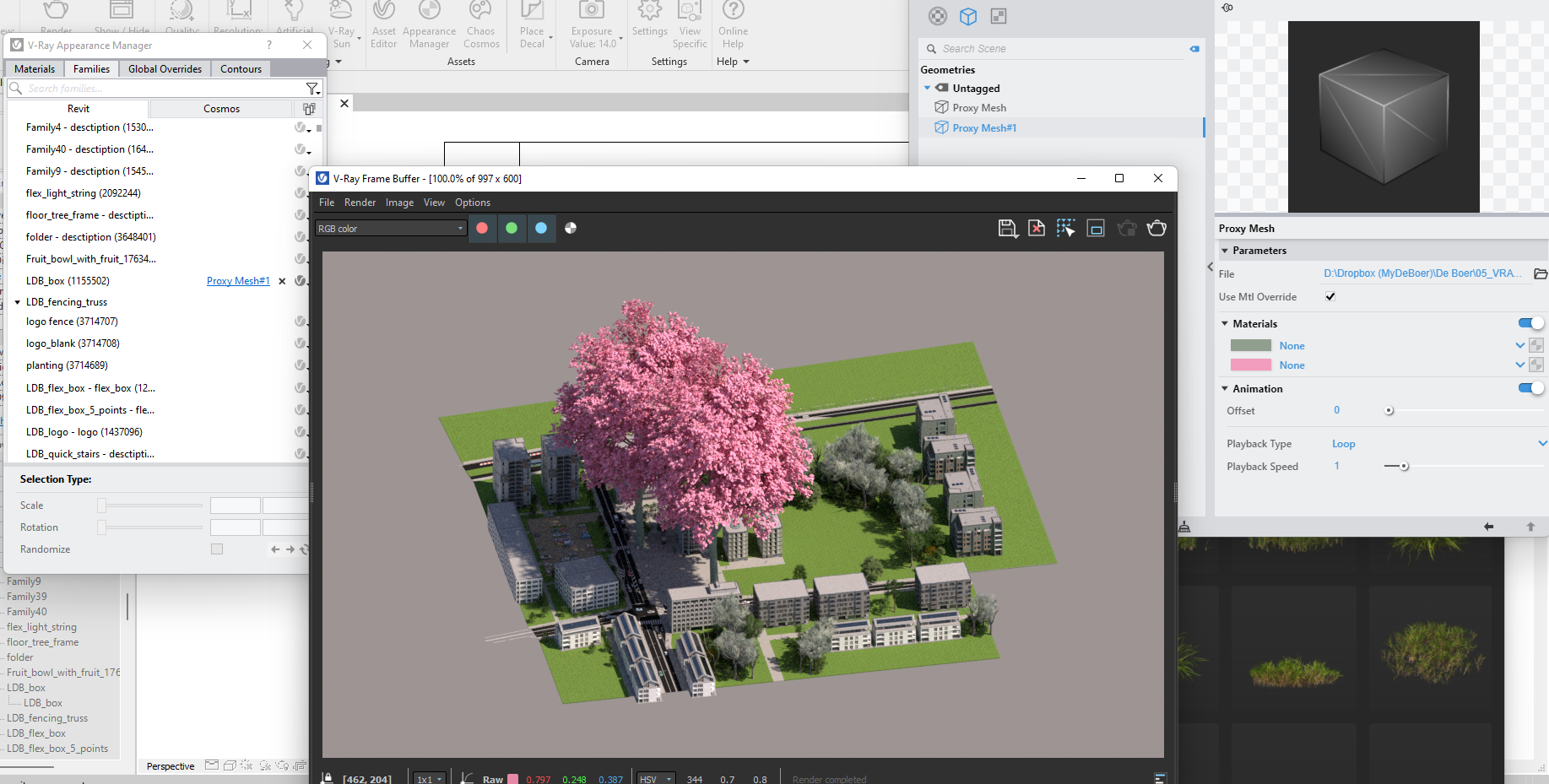The image size is (1549, 784).
Task: Switch to alpha channel view
Action: click(x=571, y=228)
